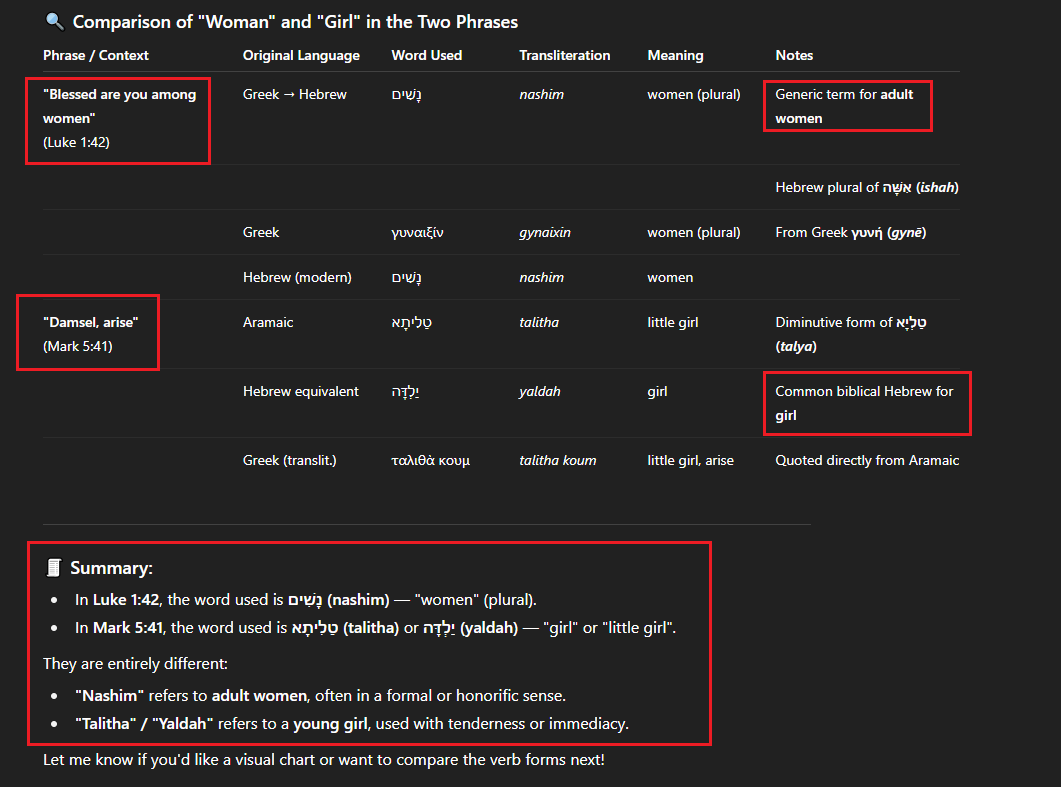Click the Hebrew (modern) cell
1061x787 pixels.
[x=297, y=277]
